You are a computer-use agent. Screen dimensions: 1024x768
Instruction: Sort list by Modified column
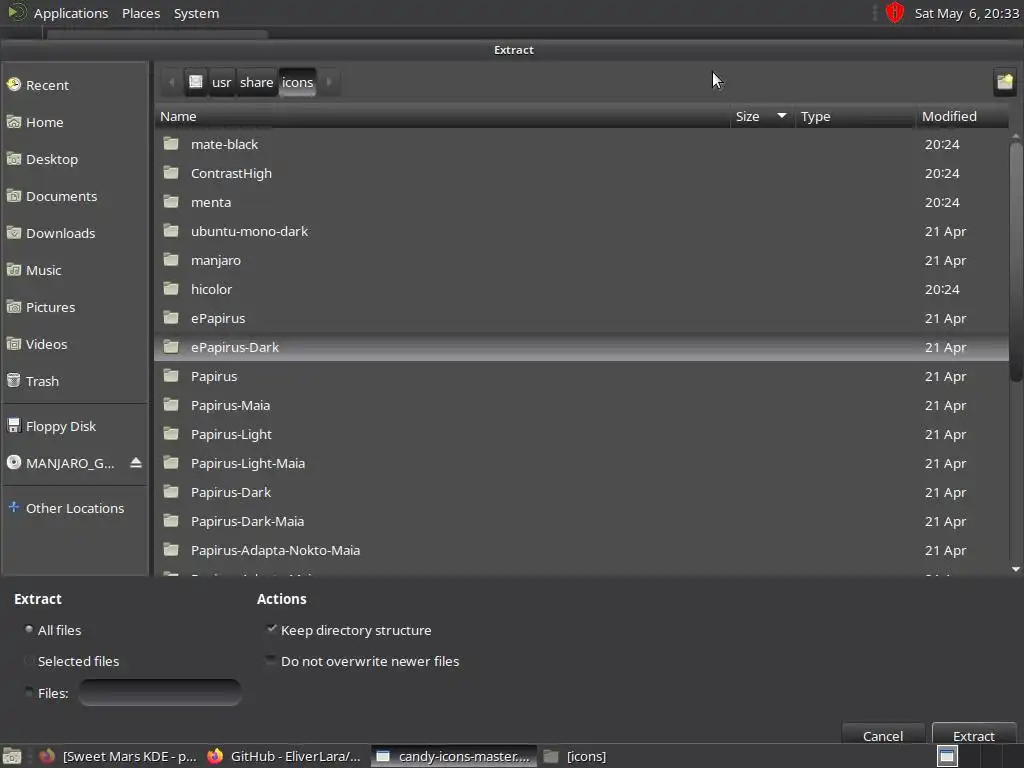click(962, 116)
